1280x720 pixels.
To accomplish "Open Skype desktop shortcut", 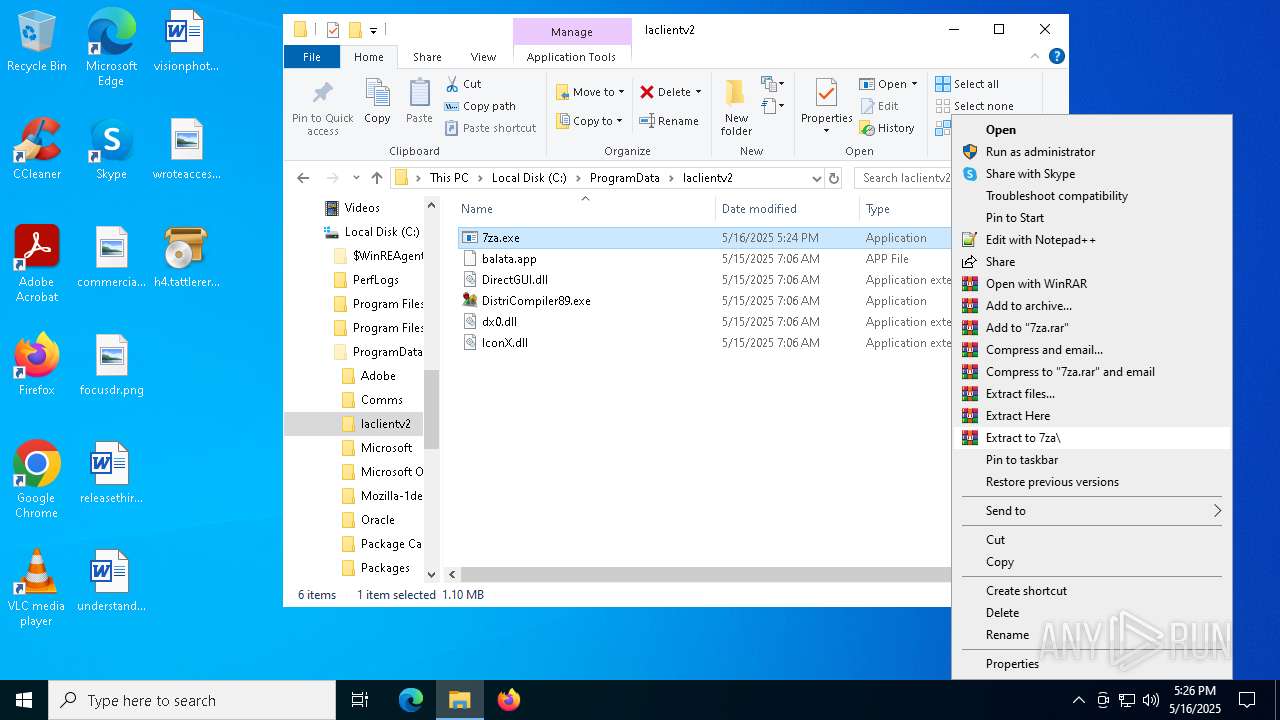I will (x=111, y=149).
